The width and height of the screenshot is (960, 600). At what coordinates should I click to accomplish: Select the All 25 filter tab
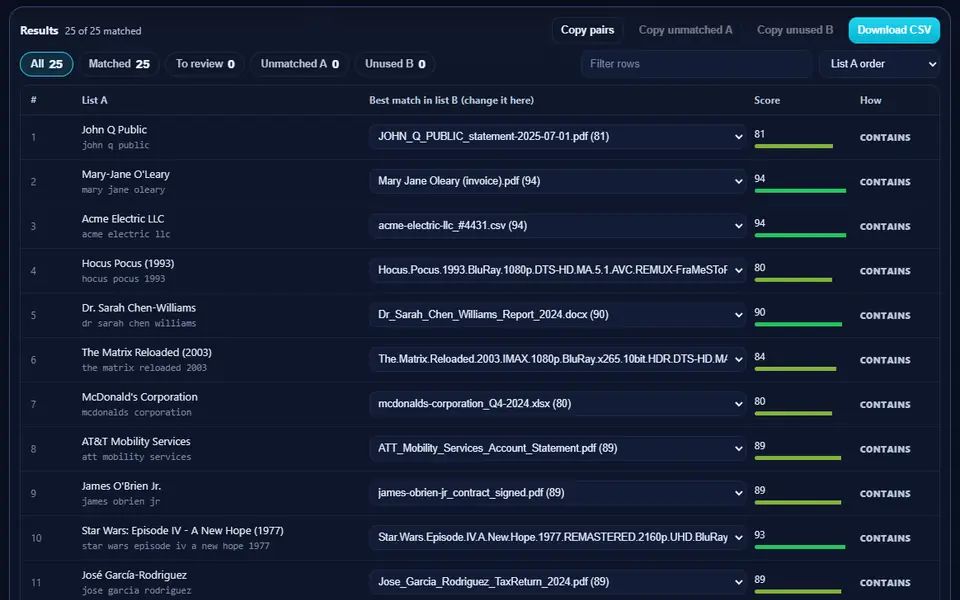pyautogui.click(x=47, y=64)
